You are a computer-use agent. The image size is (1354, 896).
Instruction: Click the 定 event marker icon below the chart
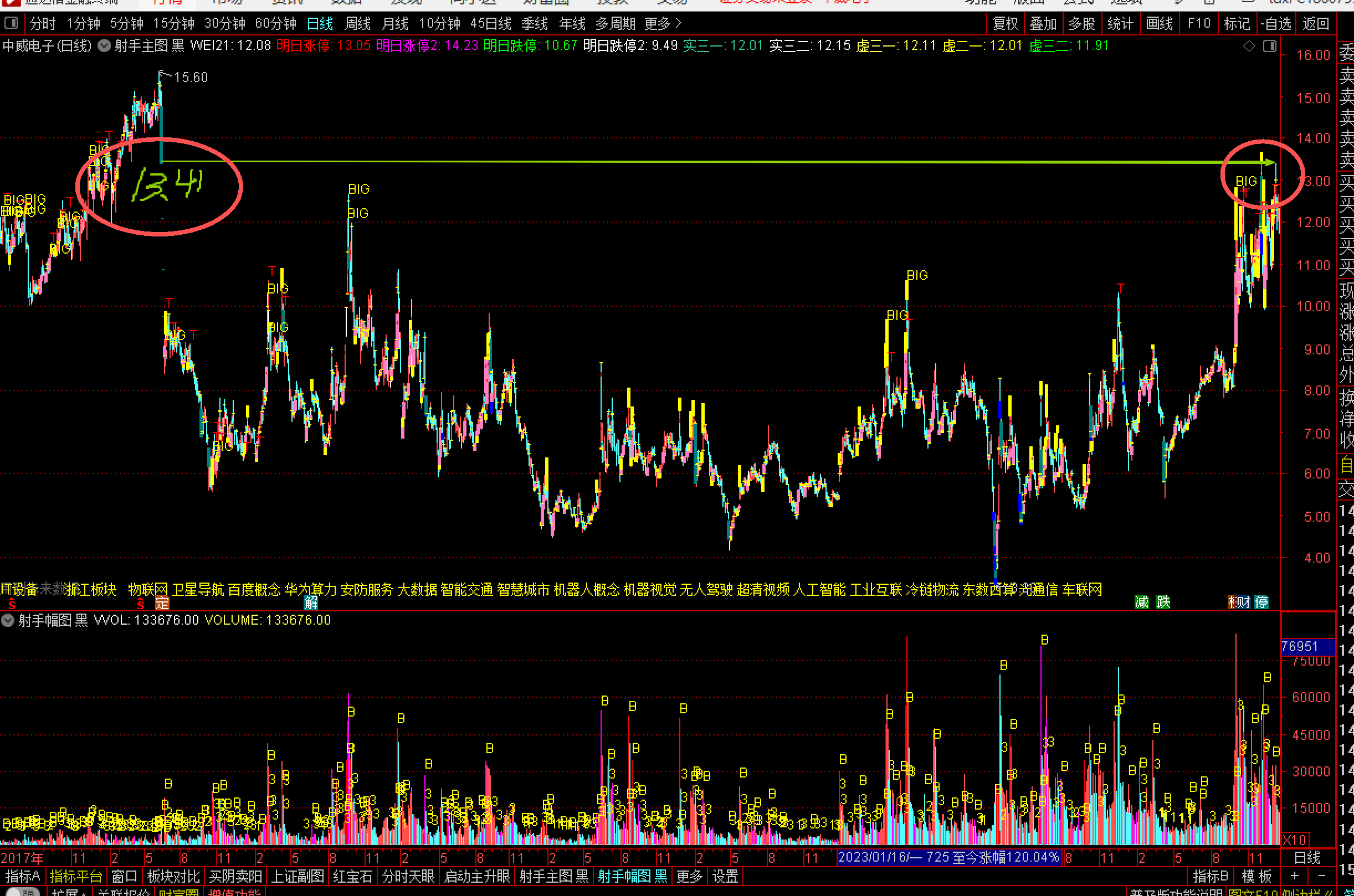[x=162, y=603]
